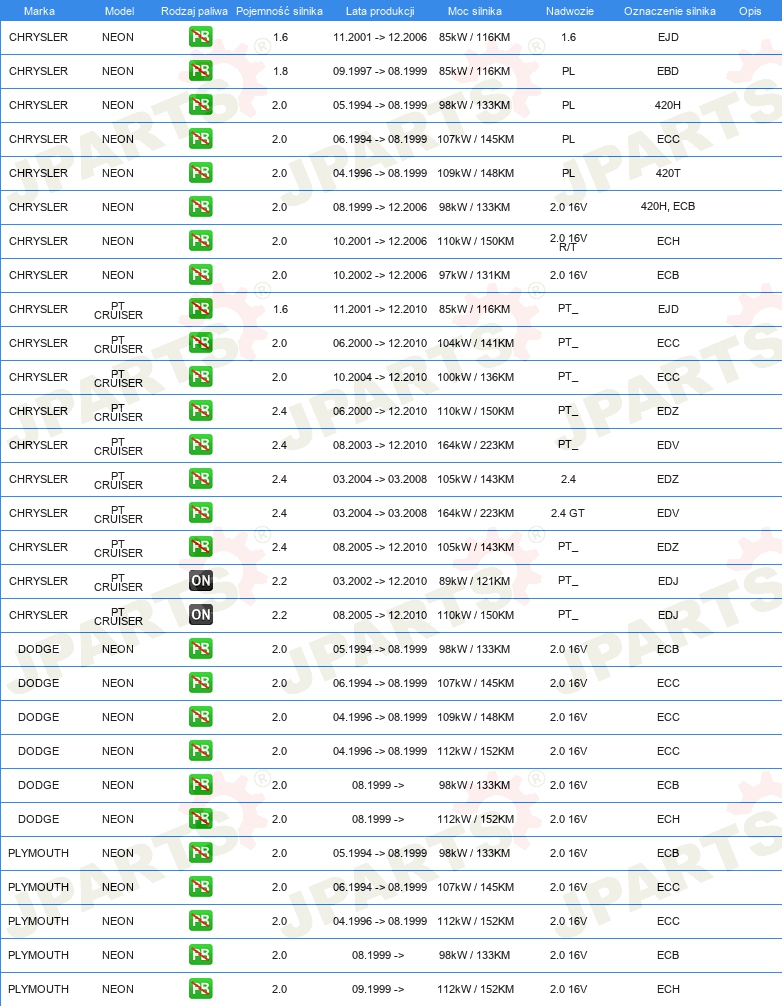Click the Marka column header
The height and width of the screenshot is (1006, 782).
(x=39, y=11)
